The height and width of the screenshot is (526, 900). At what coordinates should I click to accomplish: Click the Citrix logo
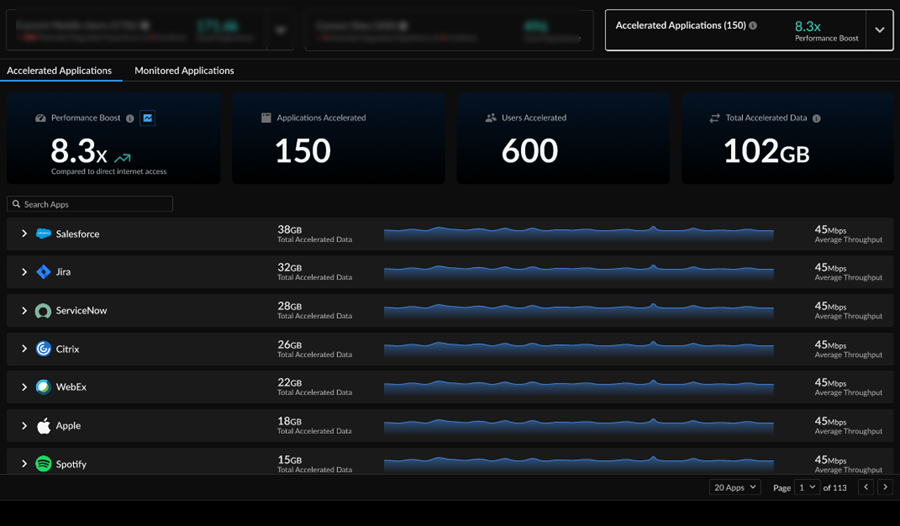tap(43, 349)
